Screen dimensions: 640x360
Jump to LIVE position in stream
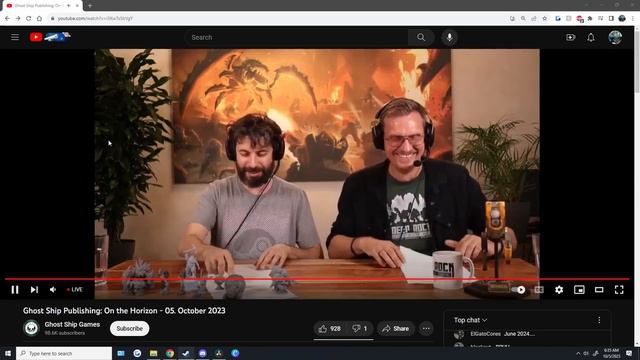[x=75, y=289]
